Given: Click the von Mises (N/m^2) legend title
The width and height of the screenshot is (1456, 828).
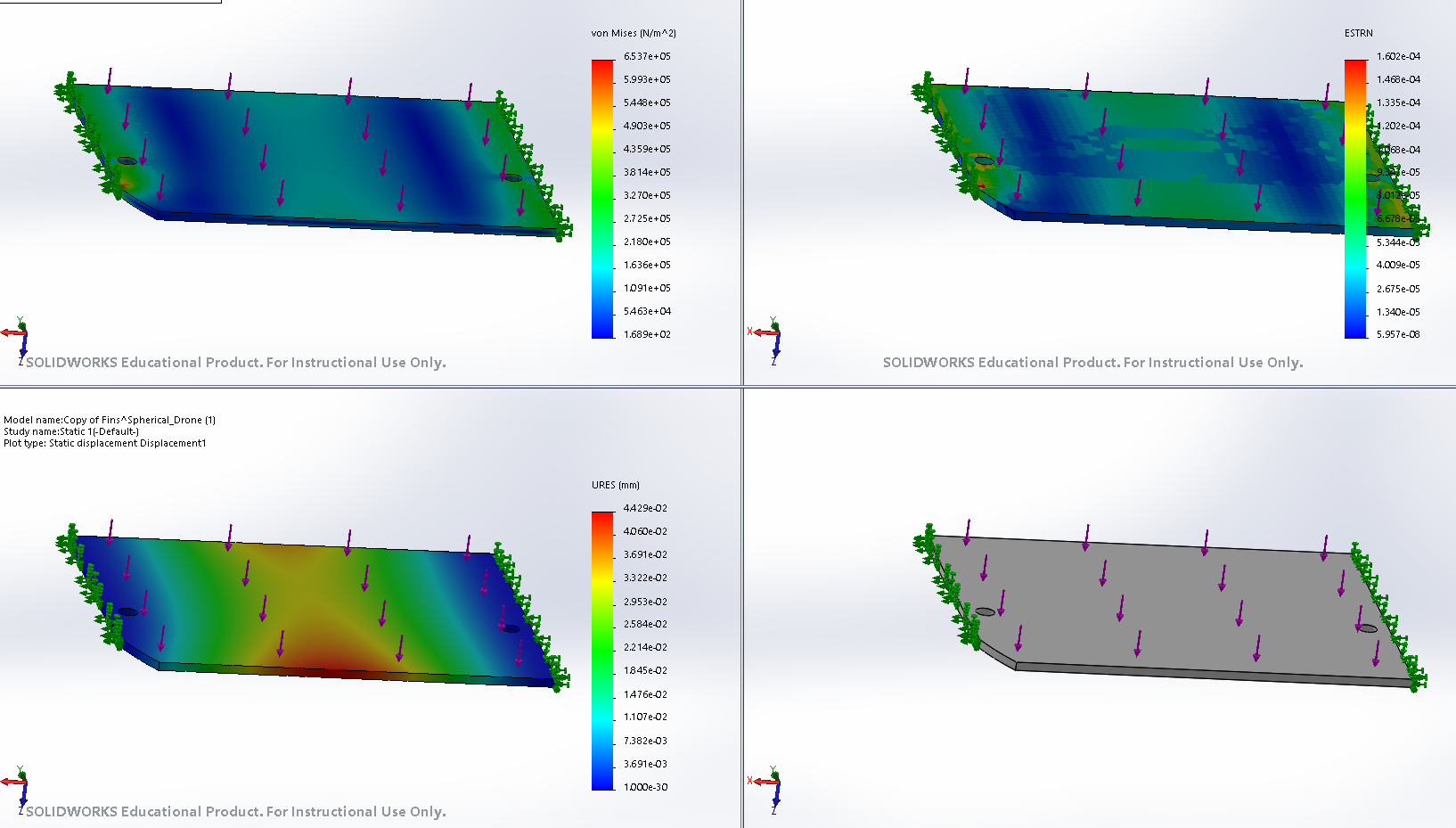Looking at the screenshot, I should pyautogui.click(x=634, y=33).
